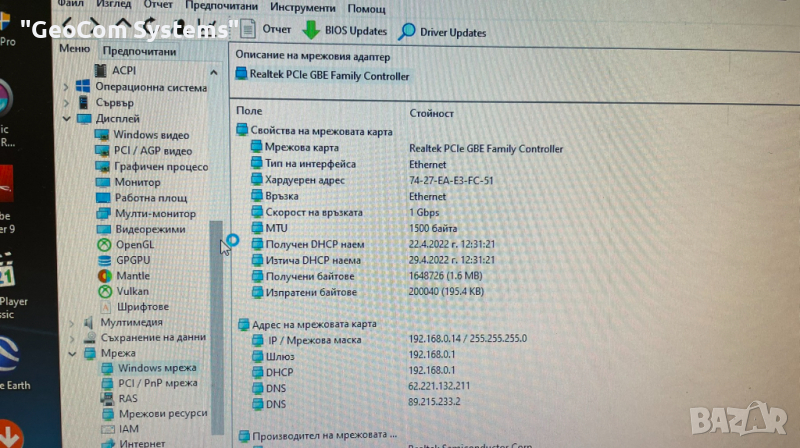Screen dimensions: 800x448
Task: Select the OpenGL item in the tree
Action: [135, 244]
